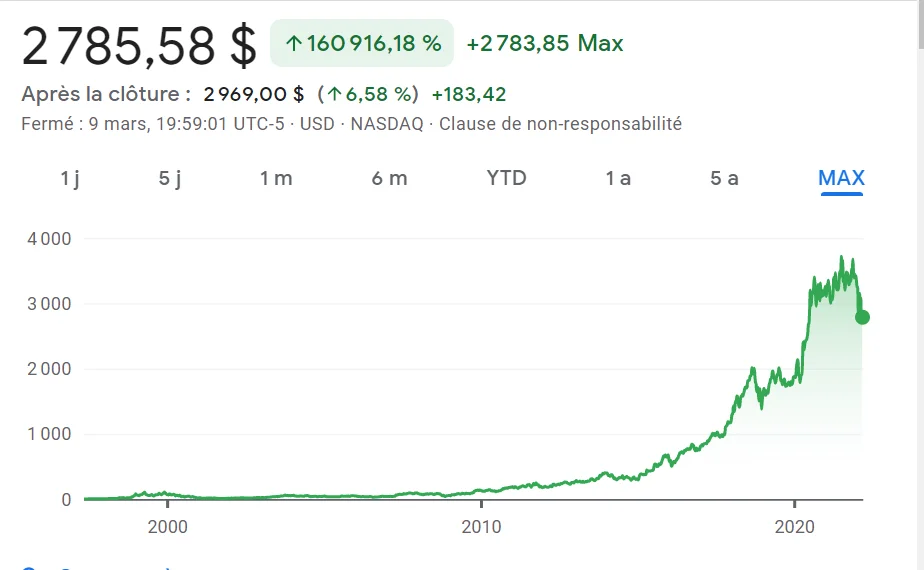Click the MAX range tab
Viewport: 924px width, 570px height.
click(x=841, y=178)
